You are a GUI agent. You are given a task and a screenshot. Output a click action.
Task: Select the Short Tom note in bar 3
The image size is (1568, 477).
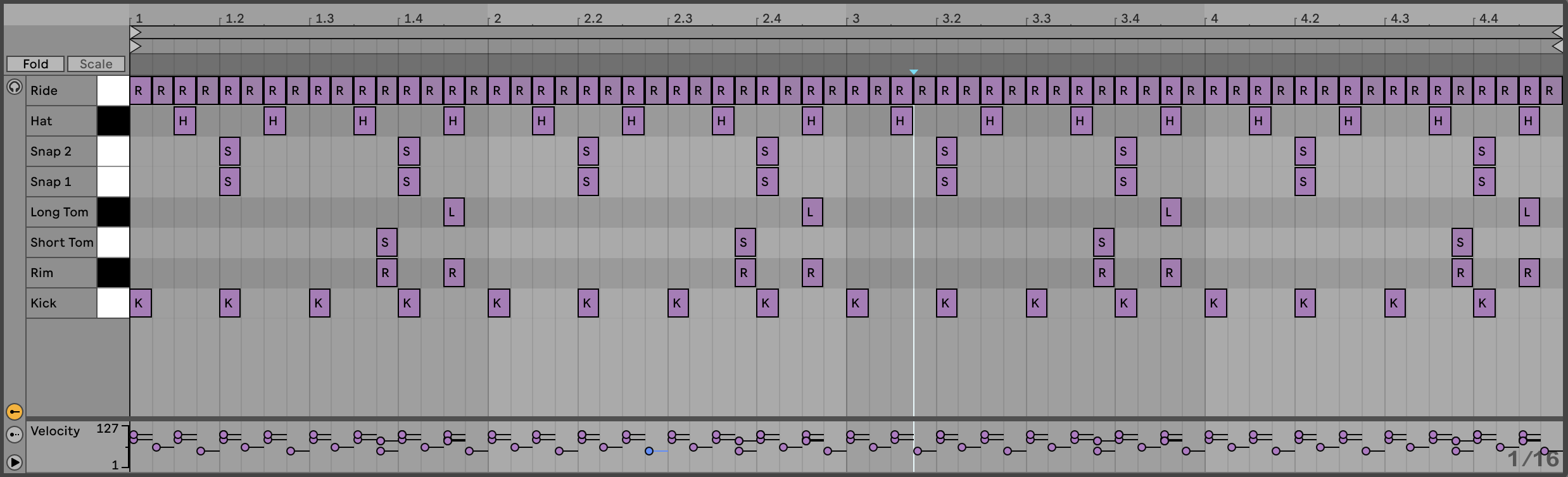coord(1104,242)
